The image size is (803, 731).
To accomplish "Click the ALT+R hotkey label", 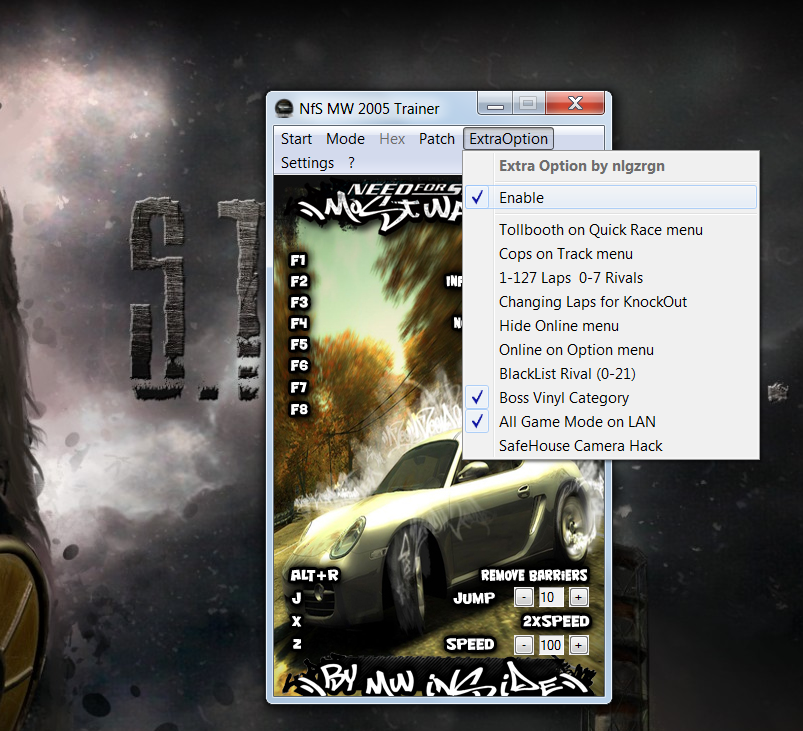I will coord(314,576).
